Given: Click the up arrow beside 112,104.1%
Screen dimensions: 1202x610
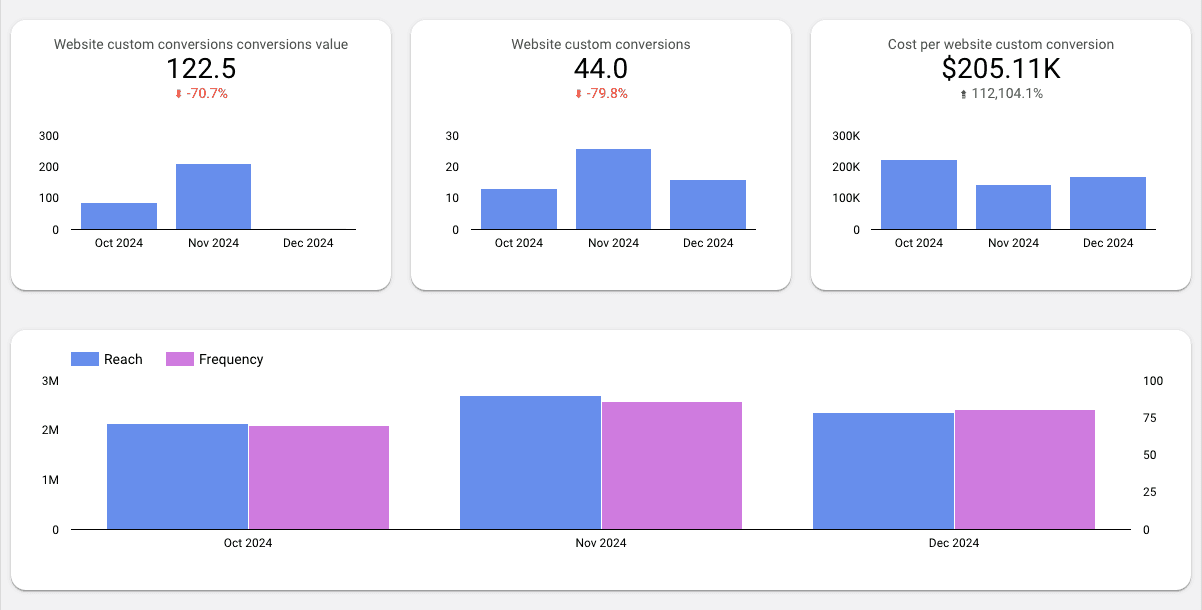Looking at the screenshot, I should 963,94.
